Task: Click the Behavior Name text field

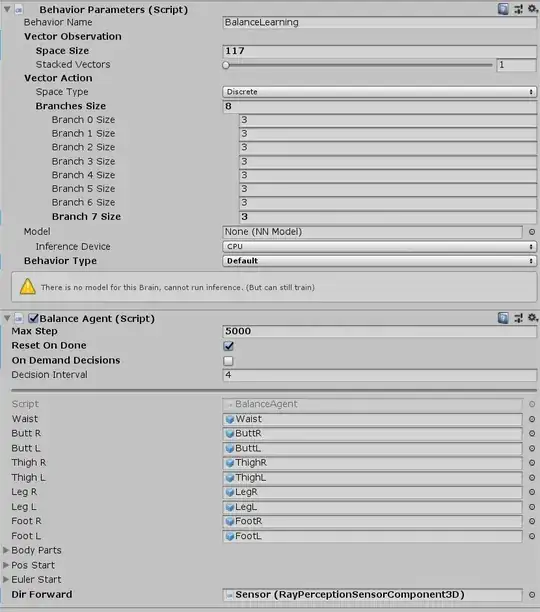Action: (379, 22)
